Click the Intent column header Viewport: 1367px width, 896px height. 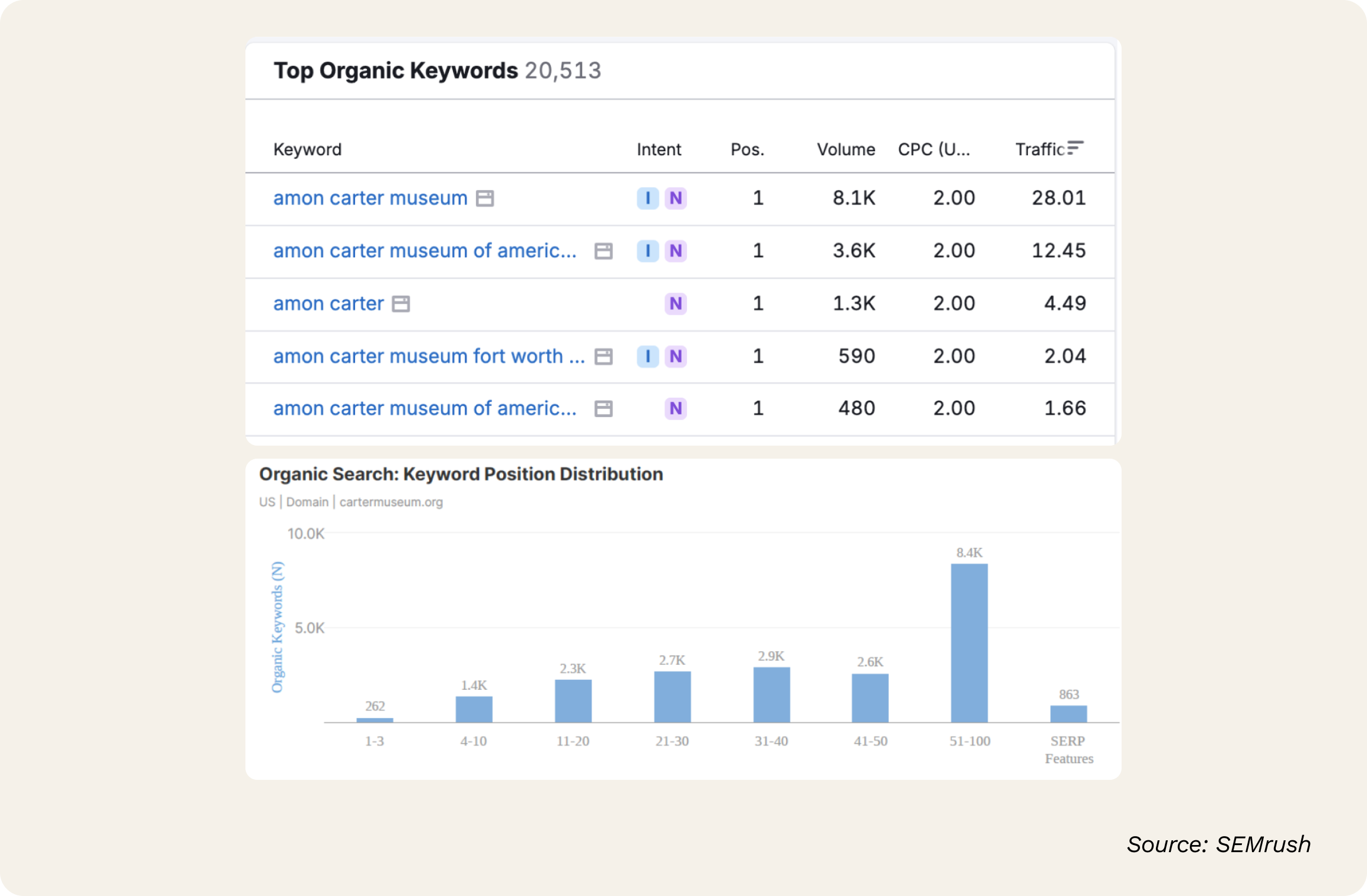click(x=659, y=149)
